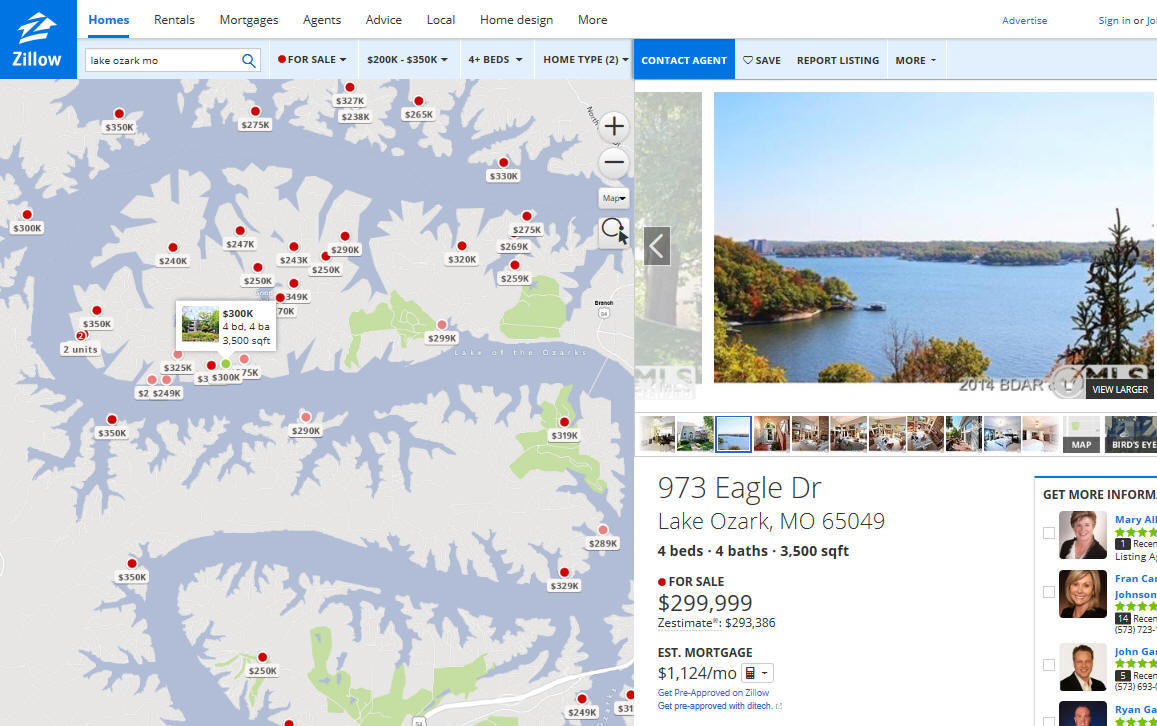This screenshot has height=726, width=1157.
Task: Select the lake view photo thumbnail
Action: [x=733, y=434]
